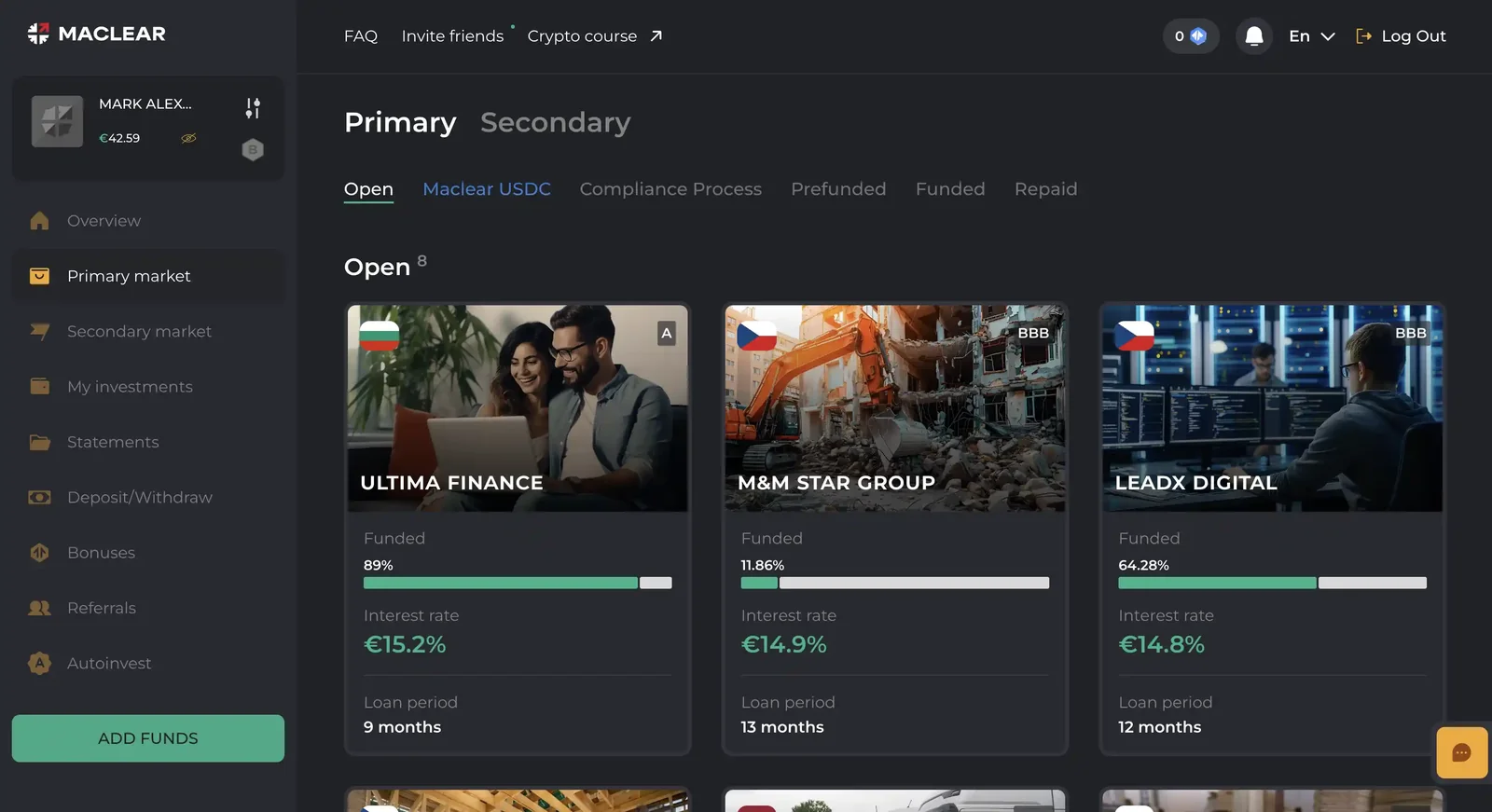Screen dimensions: 1492x812
Task: Click the Maclear logo icon
Action: tap(38, 34)
